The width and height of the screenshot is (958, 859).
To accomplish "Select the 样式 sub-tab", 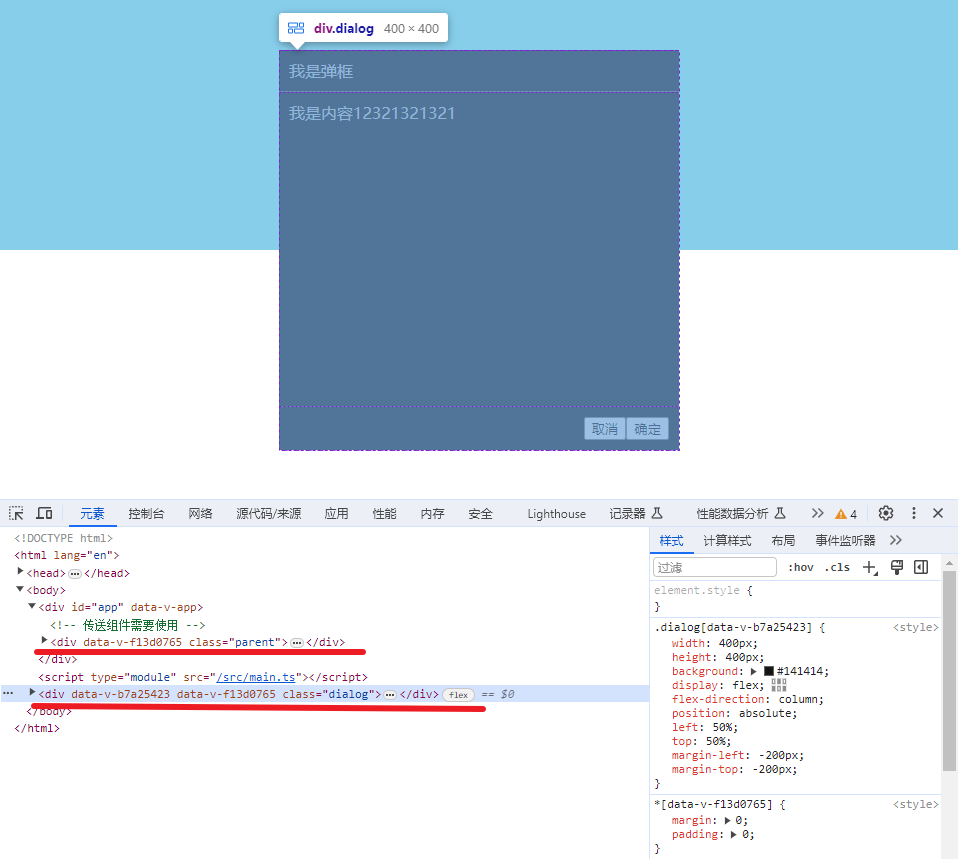I will pos(671,541).
